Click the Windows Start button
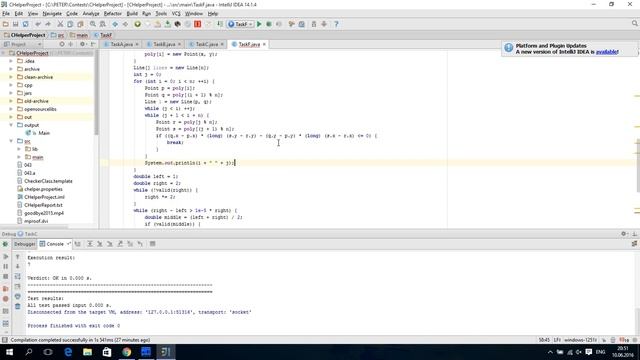Image resolution: width=640 pixels, height=360 pixels. coord(9,352)
